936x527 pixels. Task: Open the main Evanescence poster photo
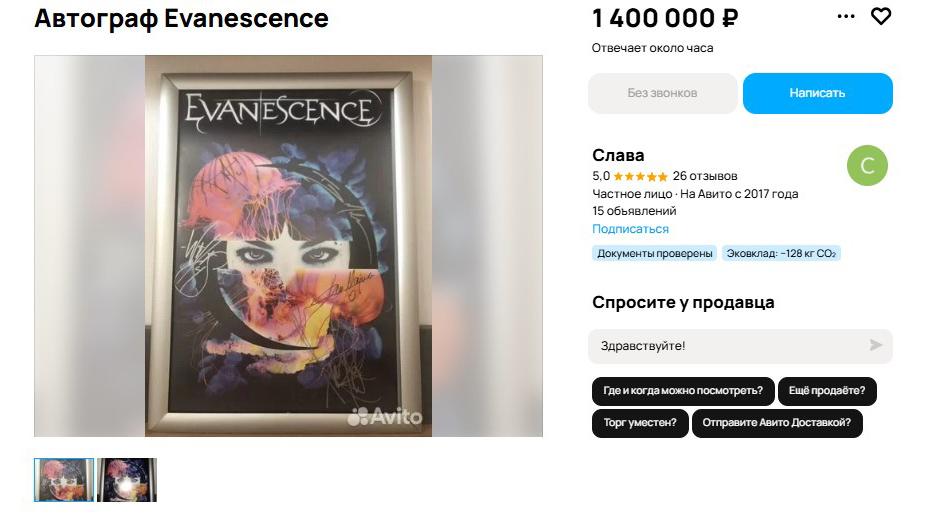pyautogui.click(x=288, y=246)
